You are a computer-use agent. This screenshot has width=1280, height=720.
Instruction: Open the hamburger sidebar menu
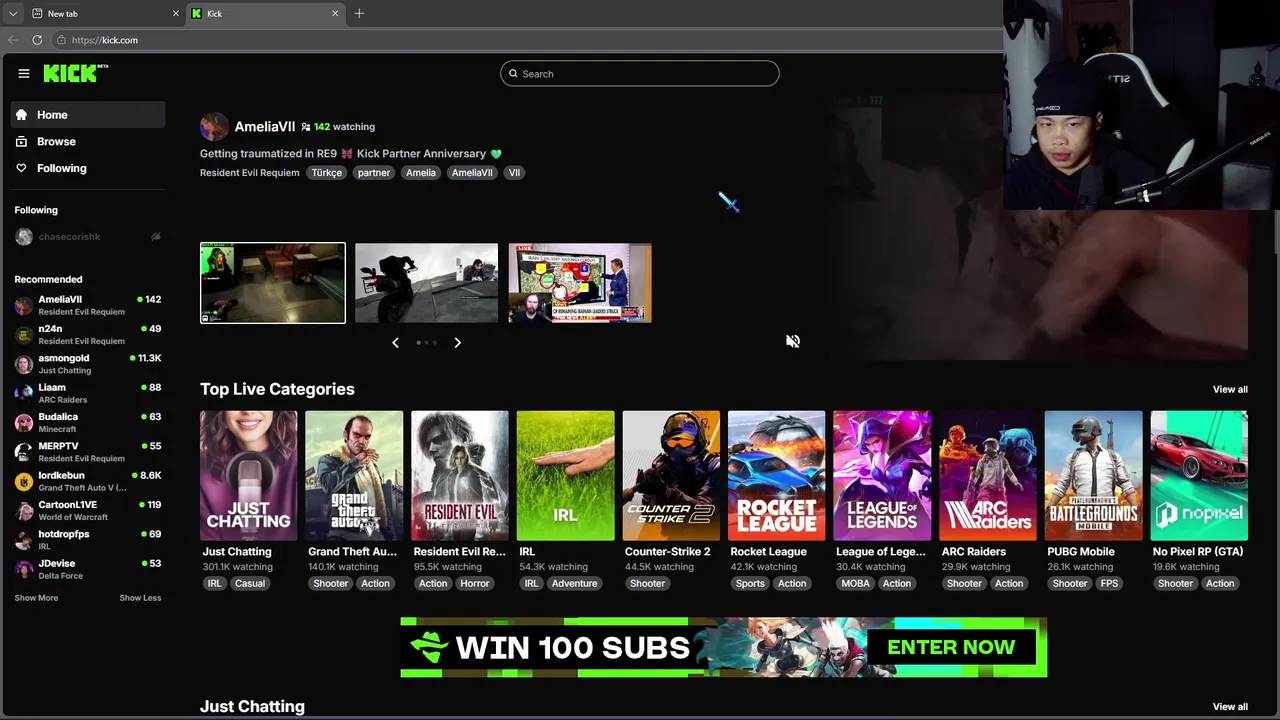(23, 73)
